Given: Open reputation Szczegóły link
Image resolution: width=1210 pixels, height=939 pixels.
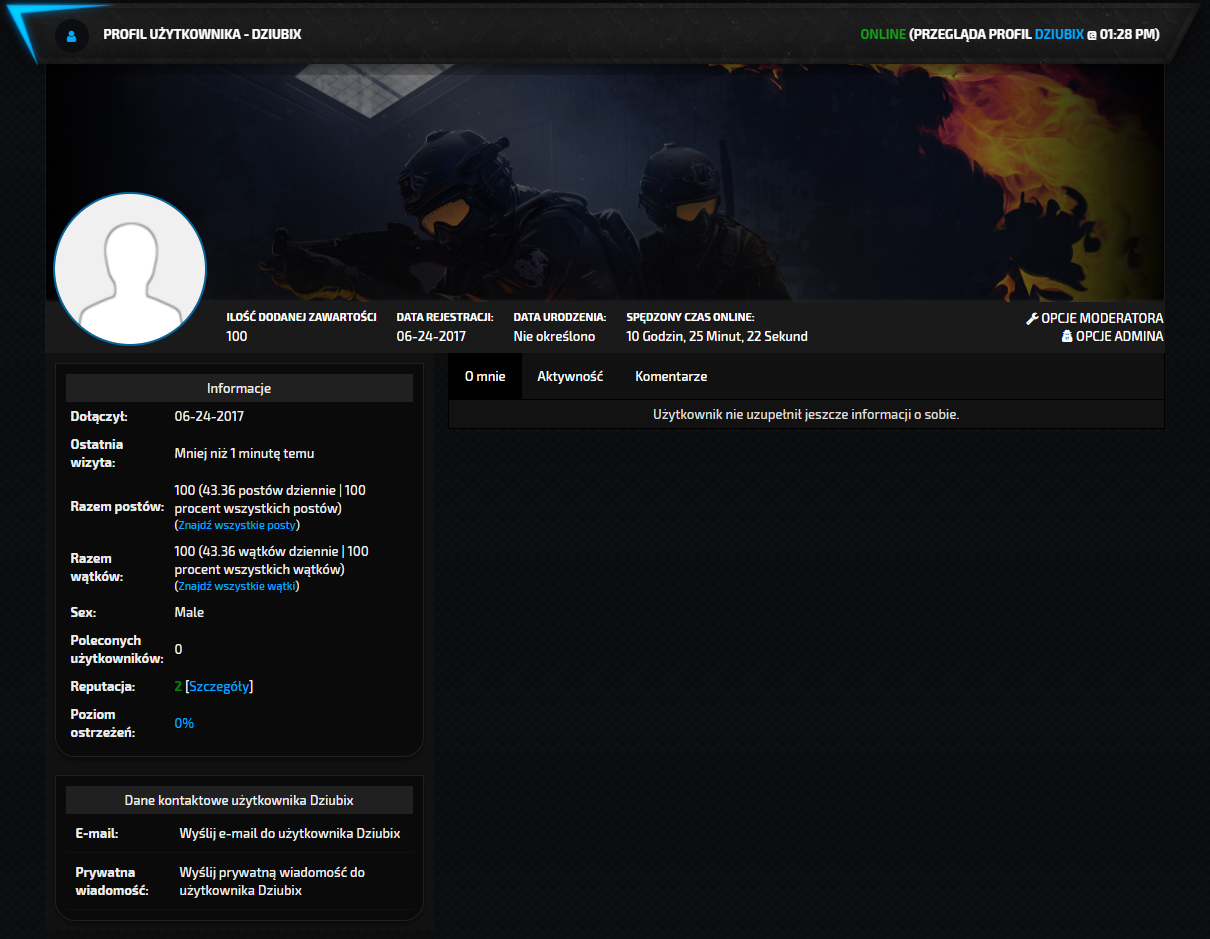Looking at the screenshot, I should (x=219, y=687).
